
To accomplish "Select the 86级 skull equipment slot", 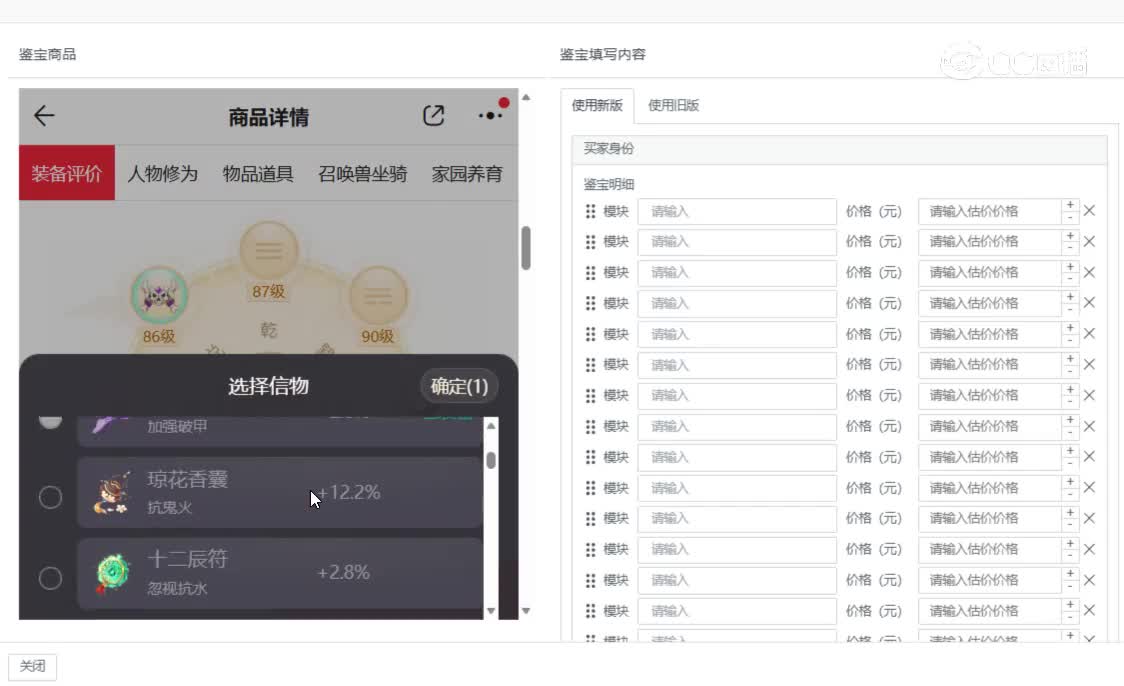I will click(x=159, y=295).
